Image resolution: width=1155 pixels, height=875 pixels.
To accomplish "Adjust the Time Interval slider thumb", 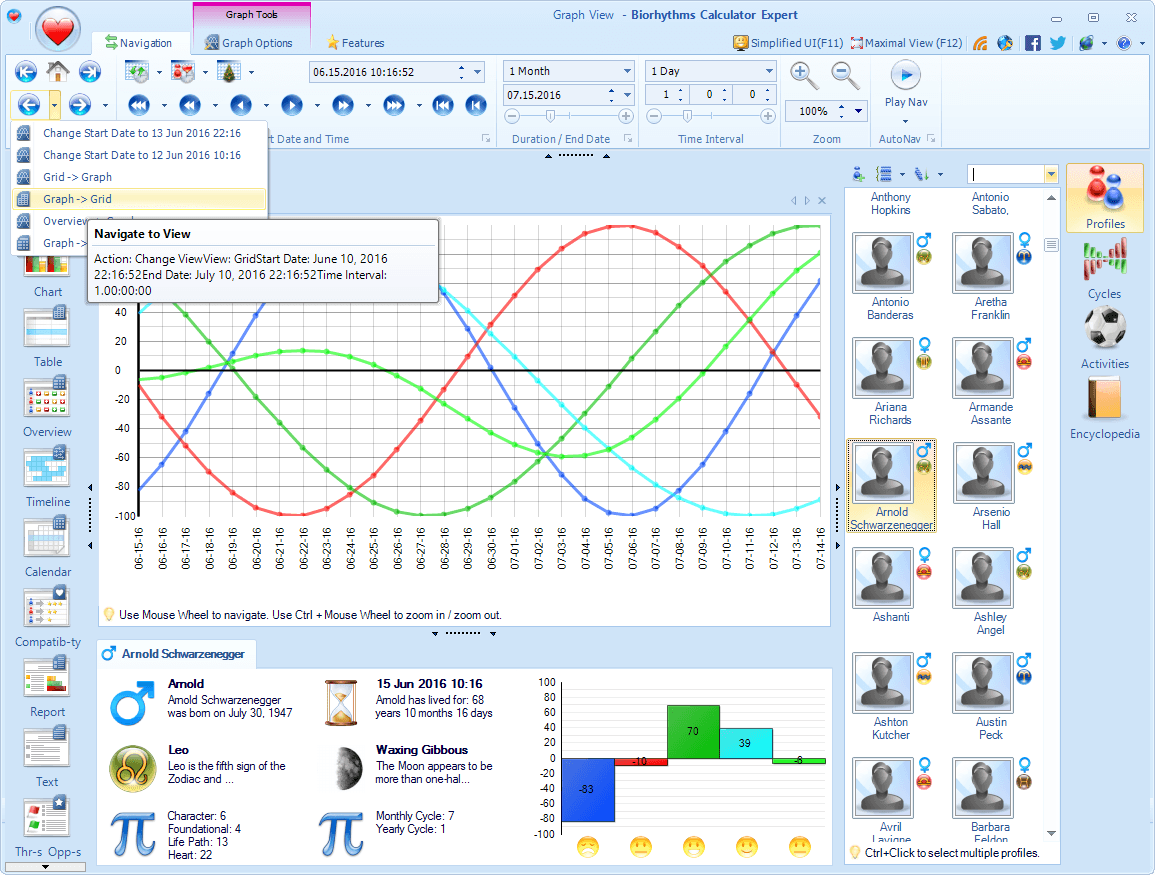I will pos(687,116).
